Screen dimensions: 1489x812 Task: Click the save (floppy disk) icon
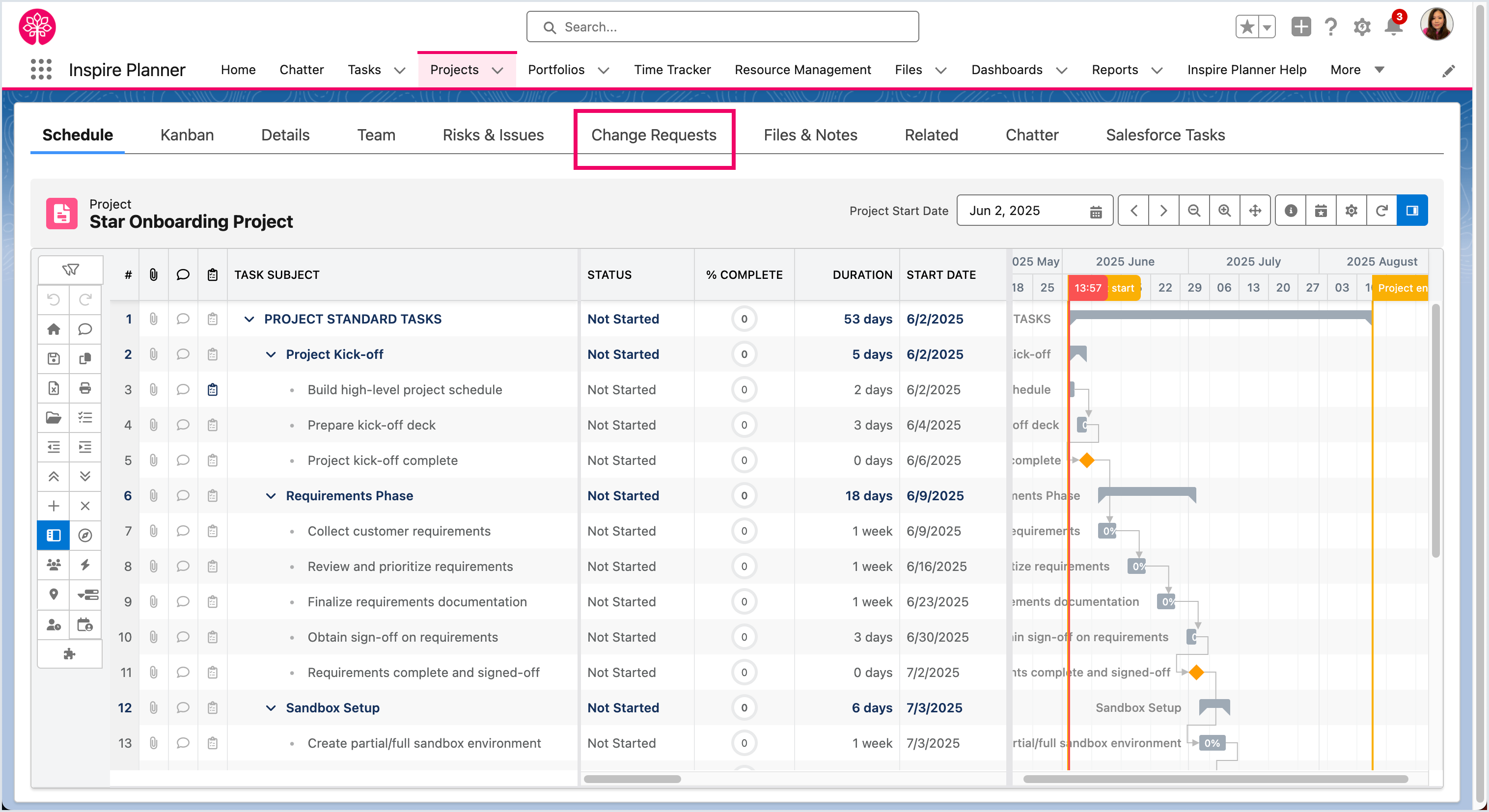point(54,358)
